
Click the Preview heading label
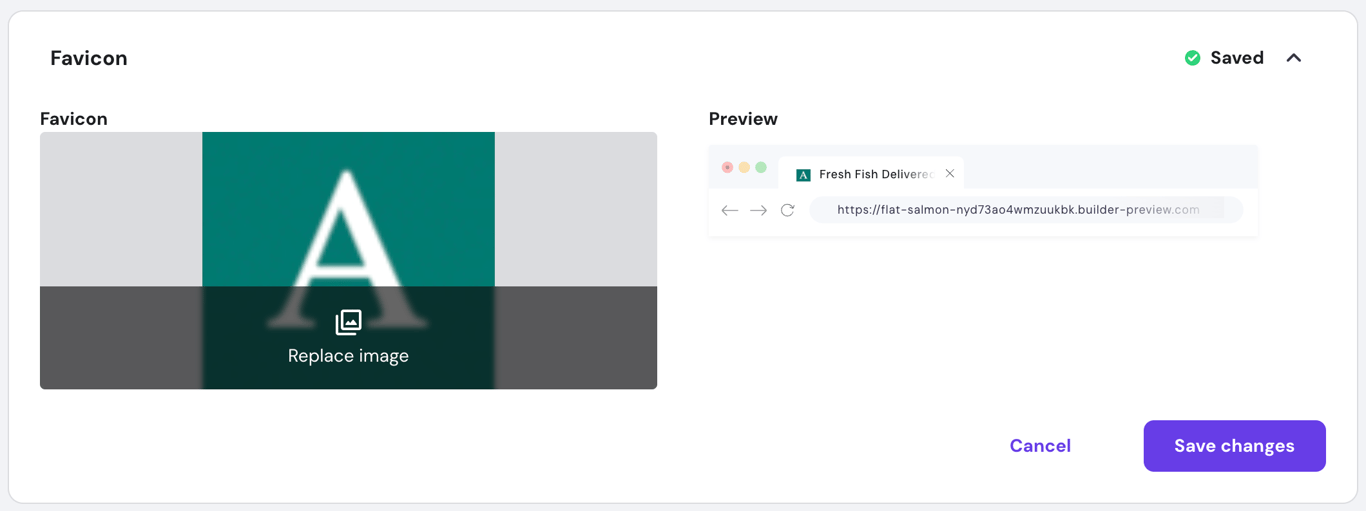[743, 119]
